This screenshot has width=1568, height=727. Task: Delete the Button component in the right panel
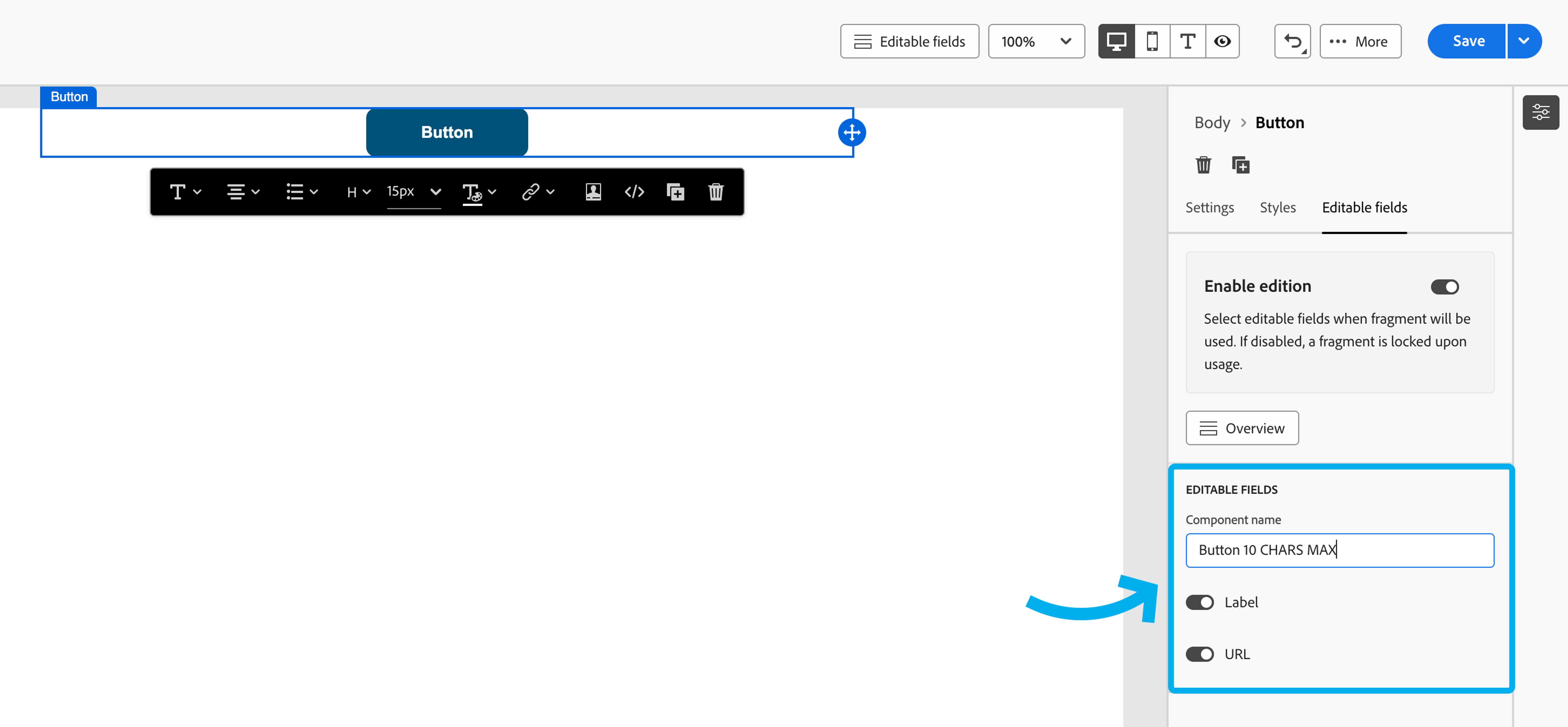coord(1203,165)
